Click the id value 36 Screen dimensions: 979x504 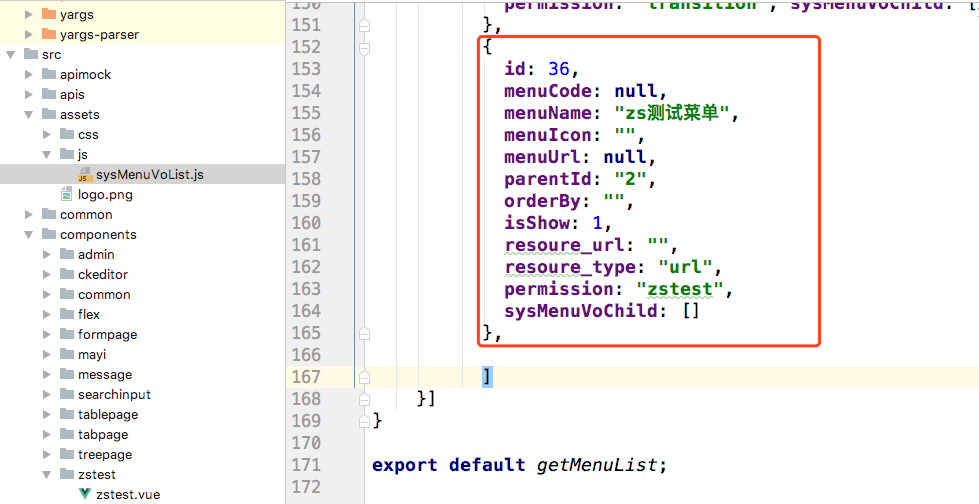click(x=559, y=69)
